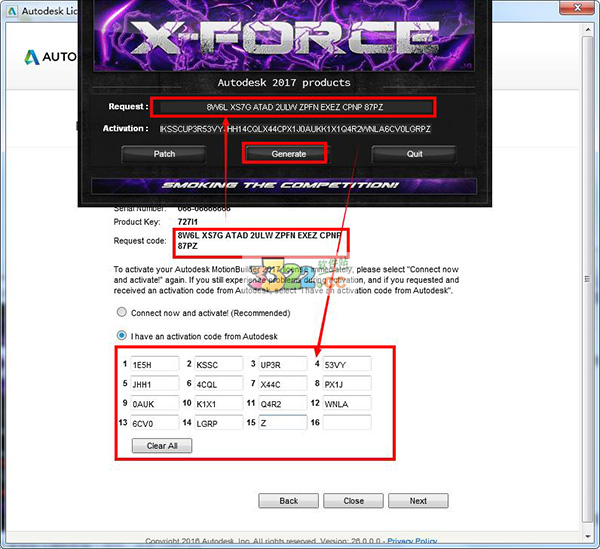Click the Quit button in X-Force
This screenshot has width=600, height=549.
tap(414, 154)
